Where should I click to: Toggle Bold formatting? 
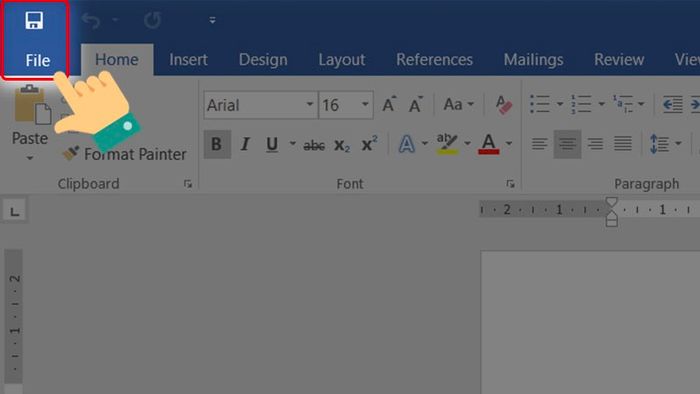217,144
